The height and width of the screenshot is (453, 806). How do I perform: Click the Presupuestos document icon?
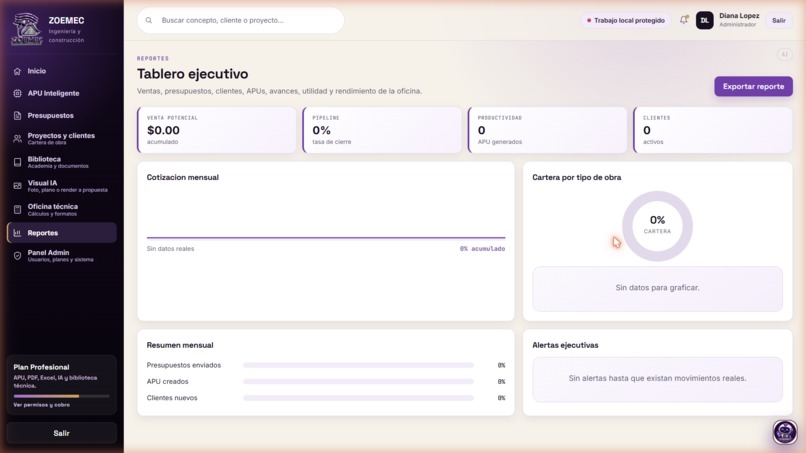tap(17, 116)
